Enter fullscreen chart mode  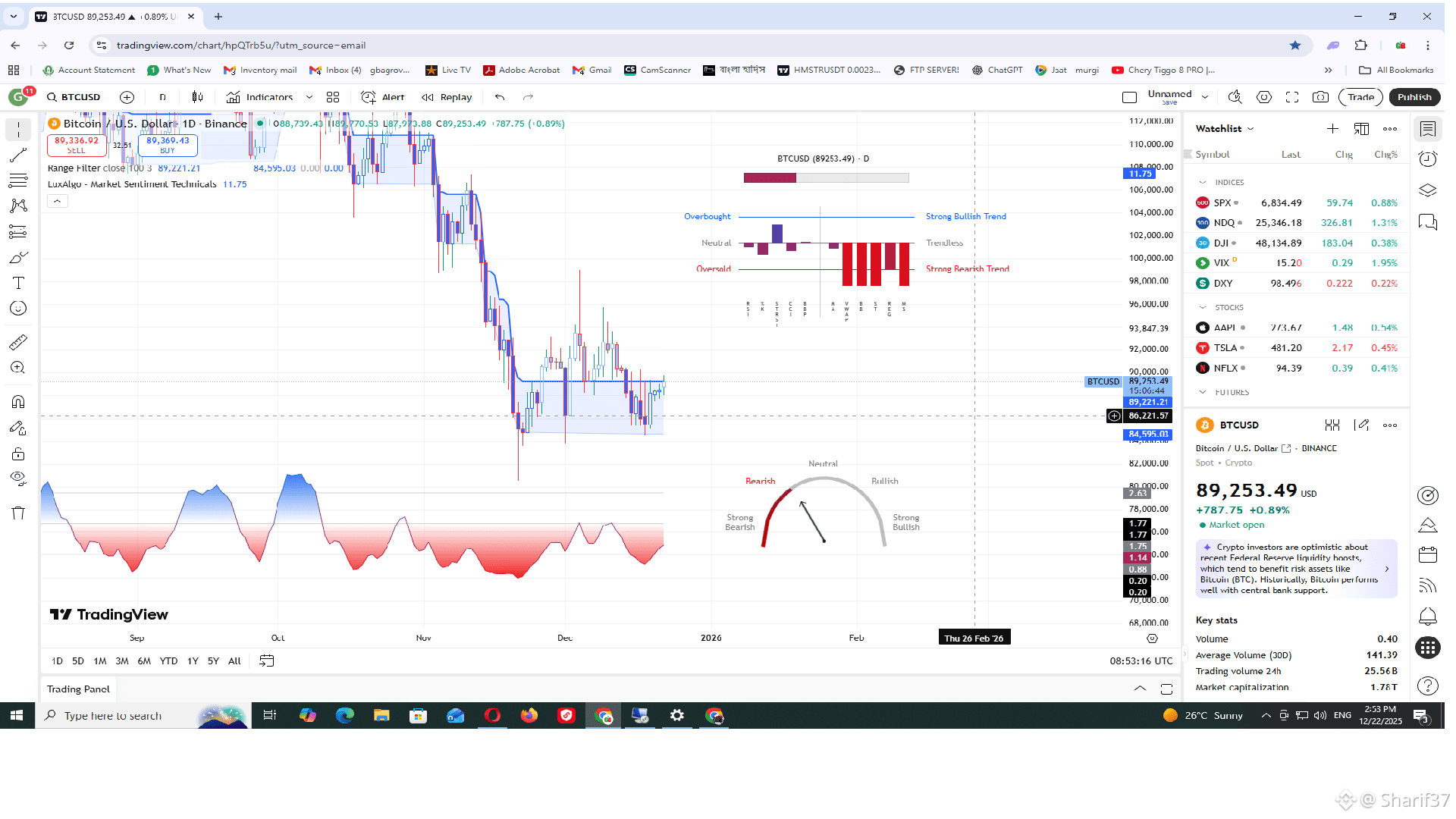1292,97
